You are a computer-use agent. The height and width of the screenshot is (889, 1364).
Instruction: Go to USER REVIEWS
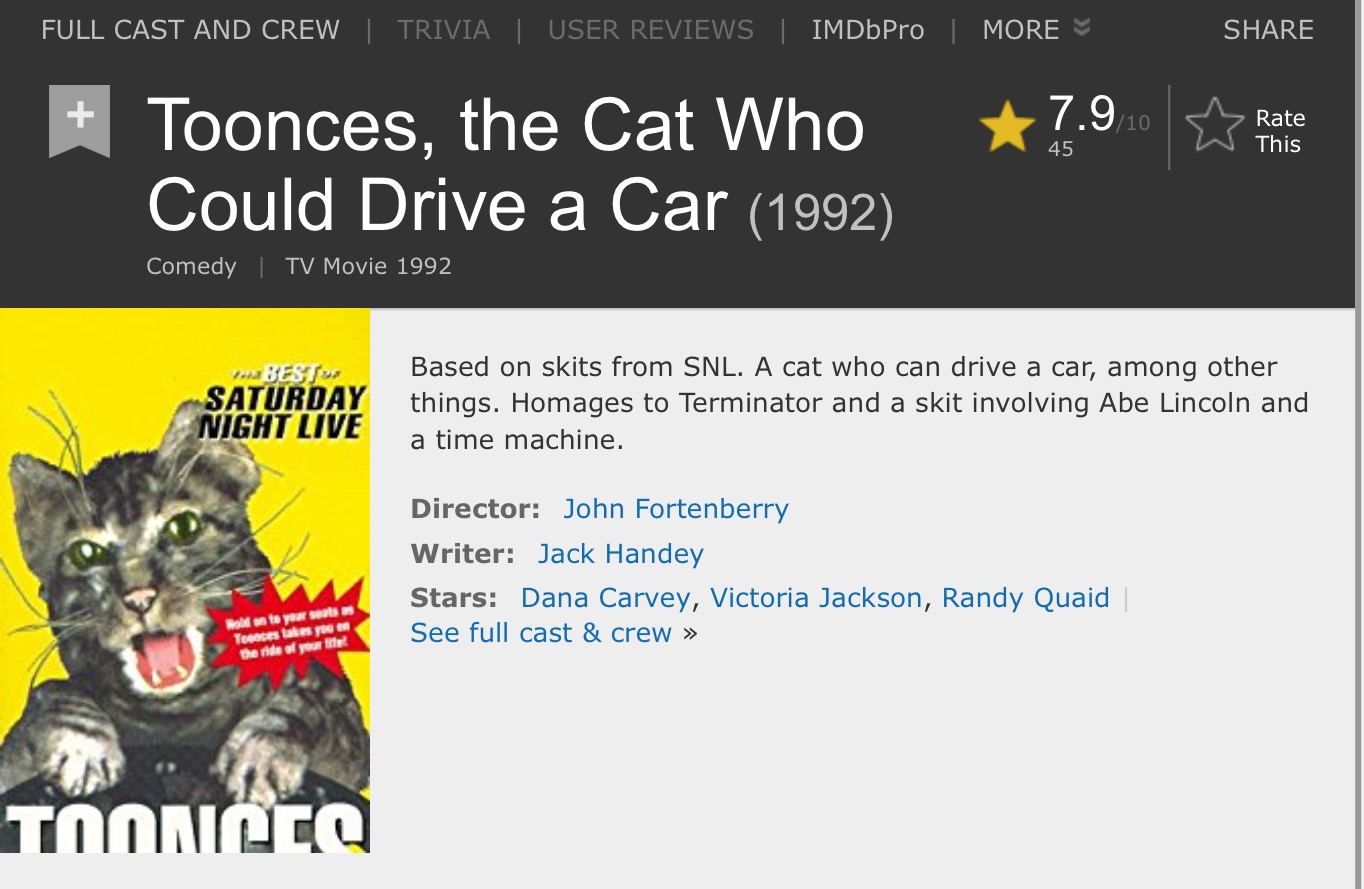(x=651, y=30)
